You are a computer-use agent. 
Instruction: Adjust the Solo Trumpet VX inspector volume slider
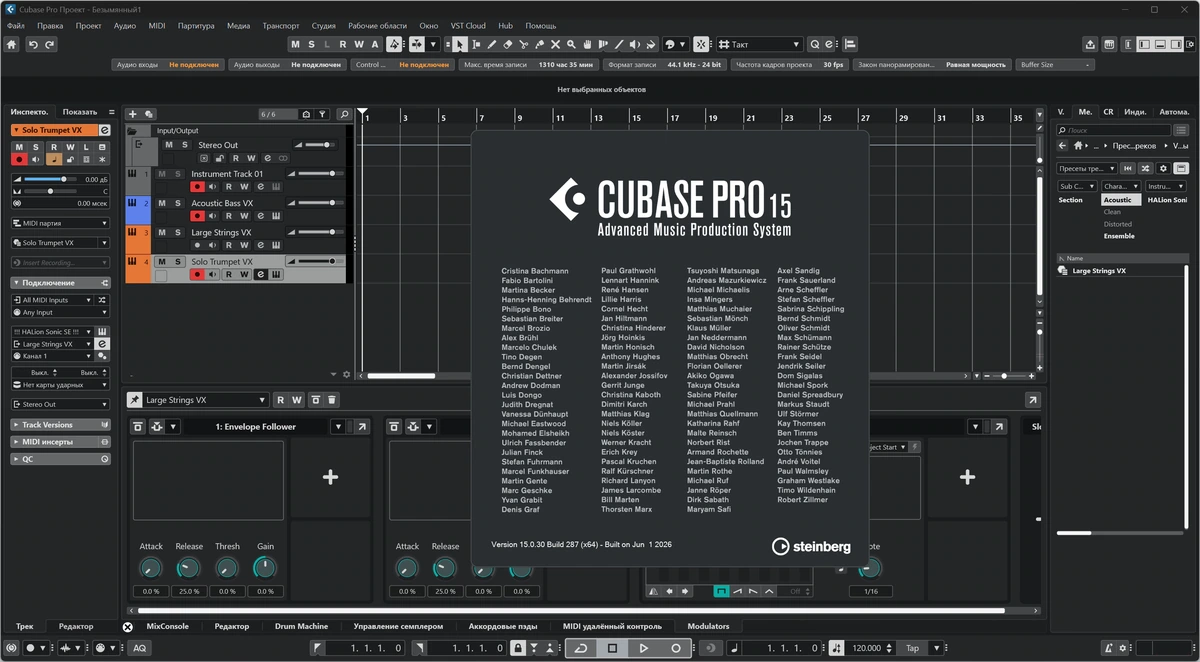pos(49,179)
